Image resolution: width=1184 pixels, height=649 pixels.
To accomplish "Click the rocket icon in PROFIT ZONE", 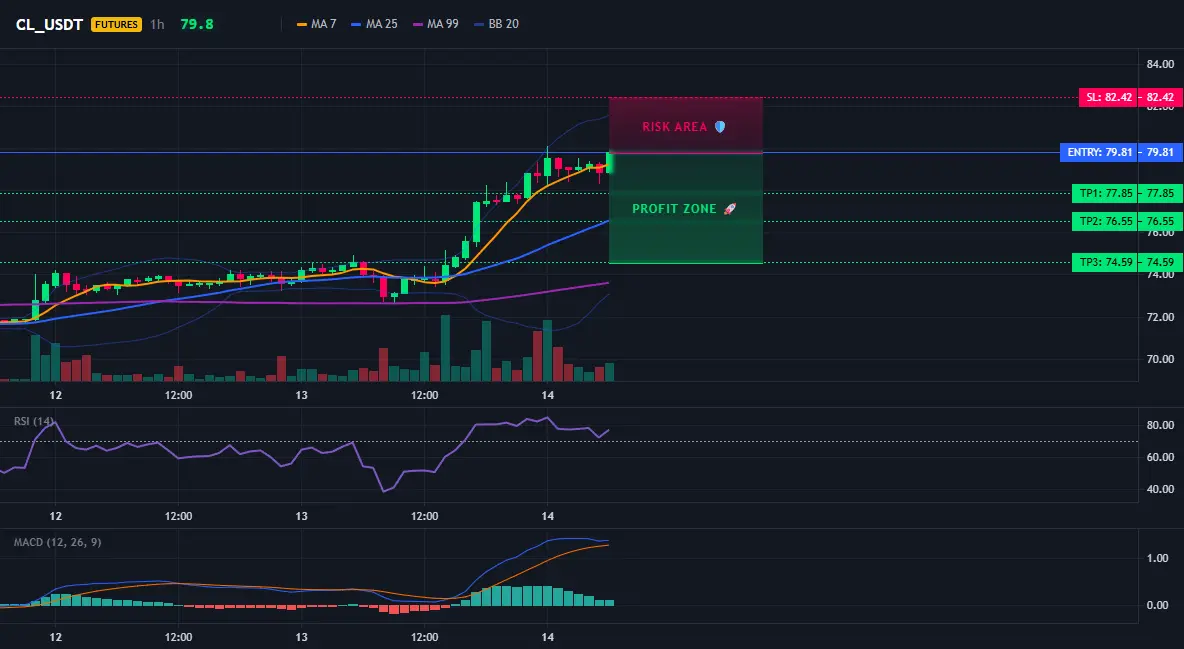I will pyautogui.click(x=729, y=209).
